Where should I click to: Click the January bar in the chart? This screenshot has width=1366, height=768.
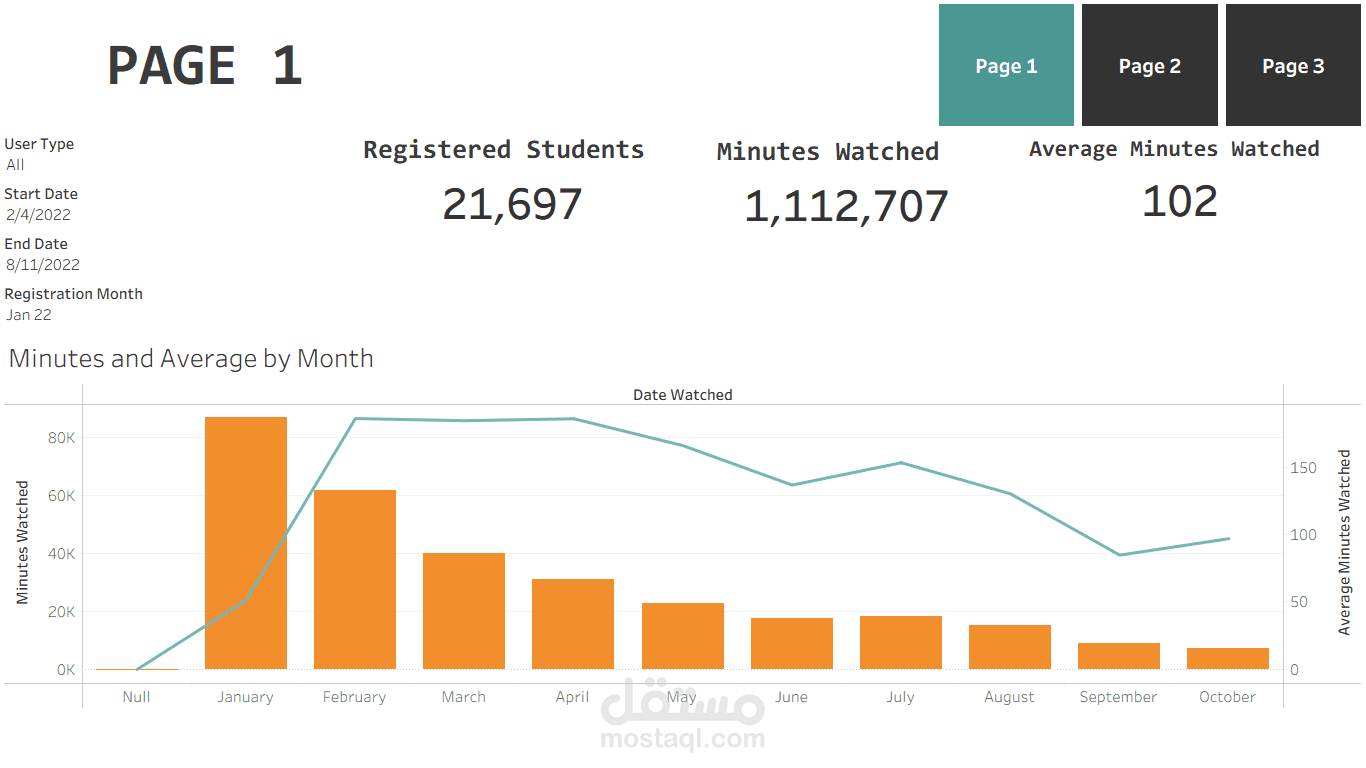pos(245,540)
